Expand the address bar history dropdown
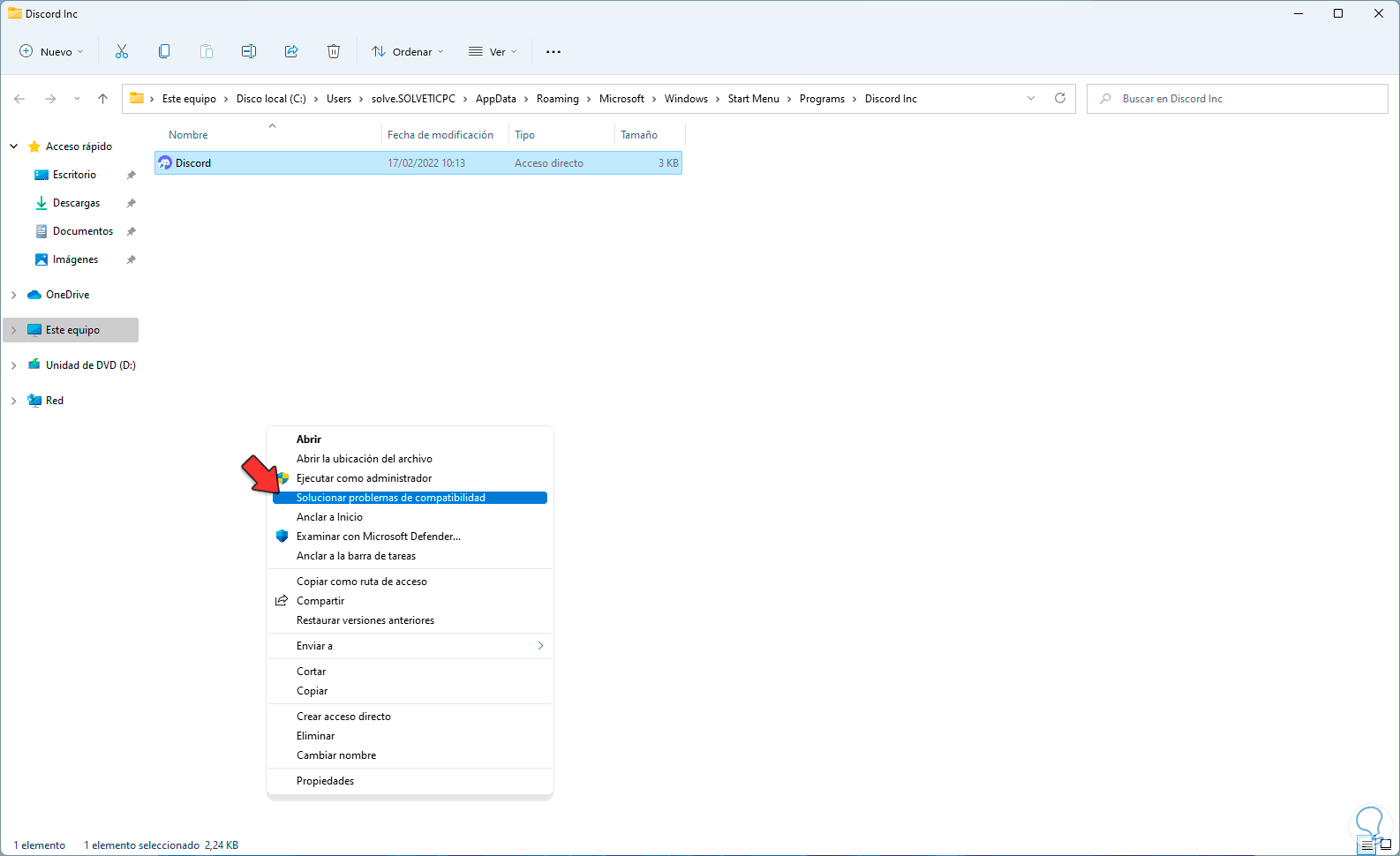The image size is (1400, 856). coord(1031,98)
